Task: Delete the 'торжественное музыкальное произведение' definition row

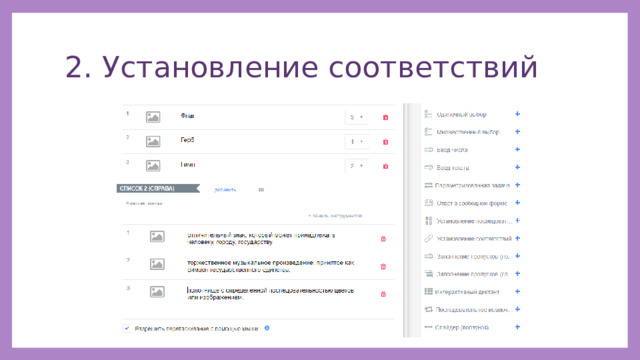Action: coord(383,267)
